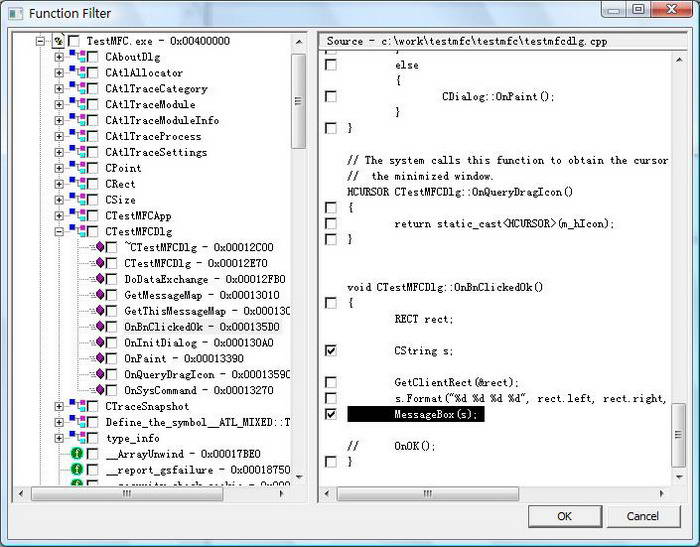Click the class icon beside CAtlTraceProcess
The image size is (700, 547).
point(77,136)
